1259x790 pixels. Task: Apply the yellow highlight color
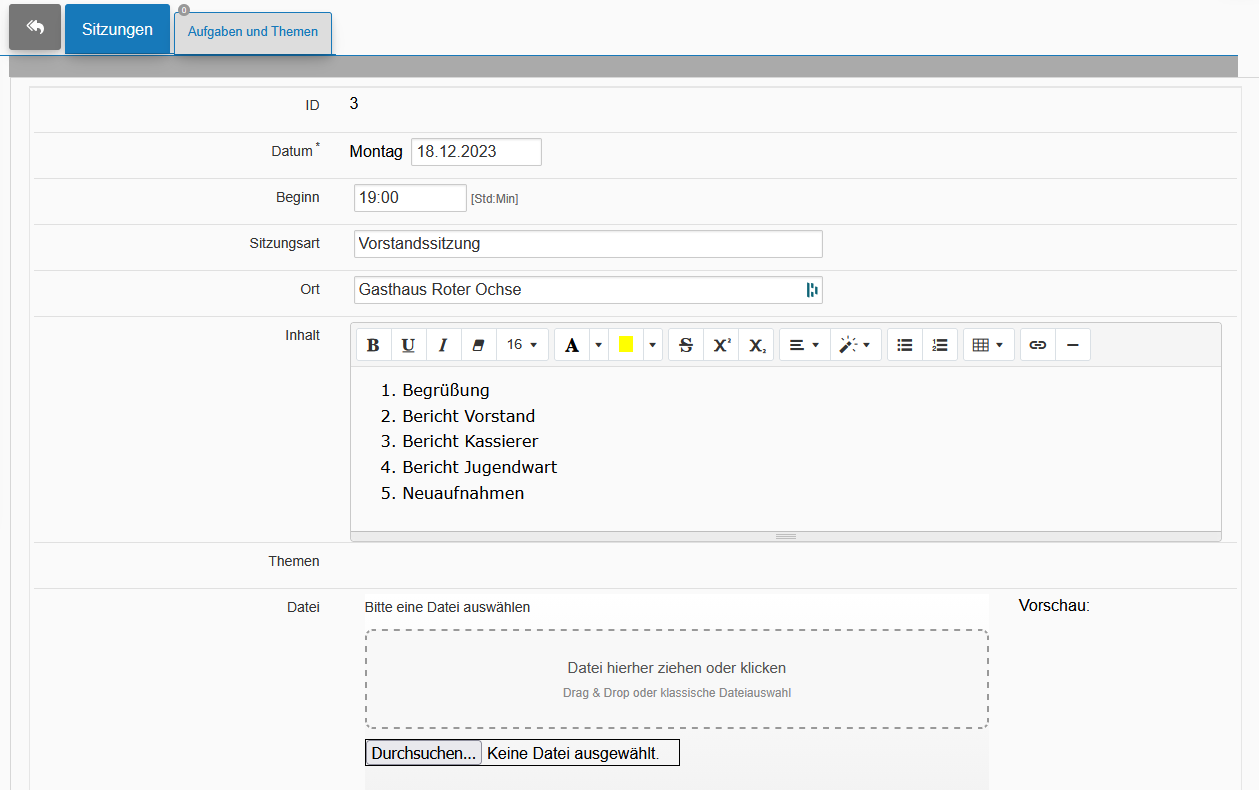click(x=626, y=345)
